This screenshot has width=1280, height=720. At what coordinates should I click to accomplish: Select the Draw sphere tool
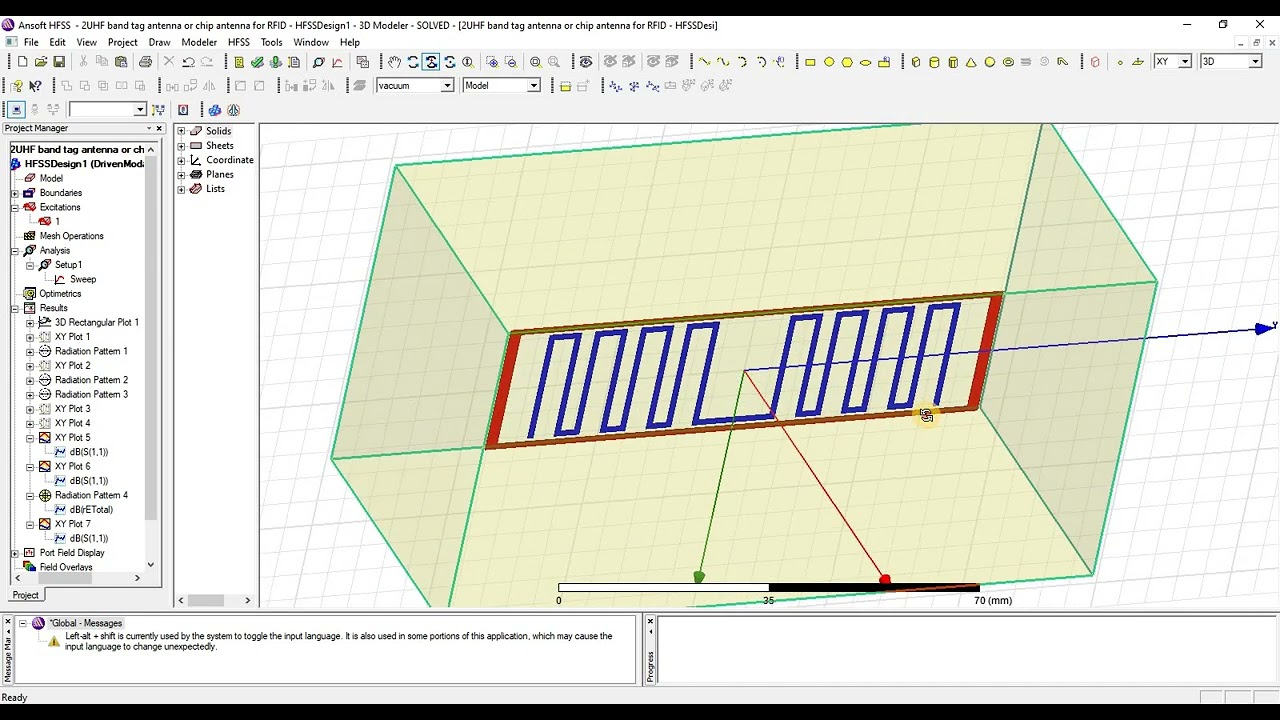(x=990, y=62)
